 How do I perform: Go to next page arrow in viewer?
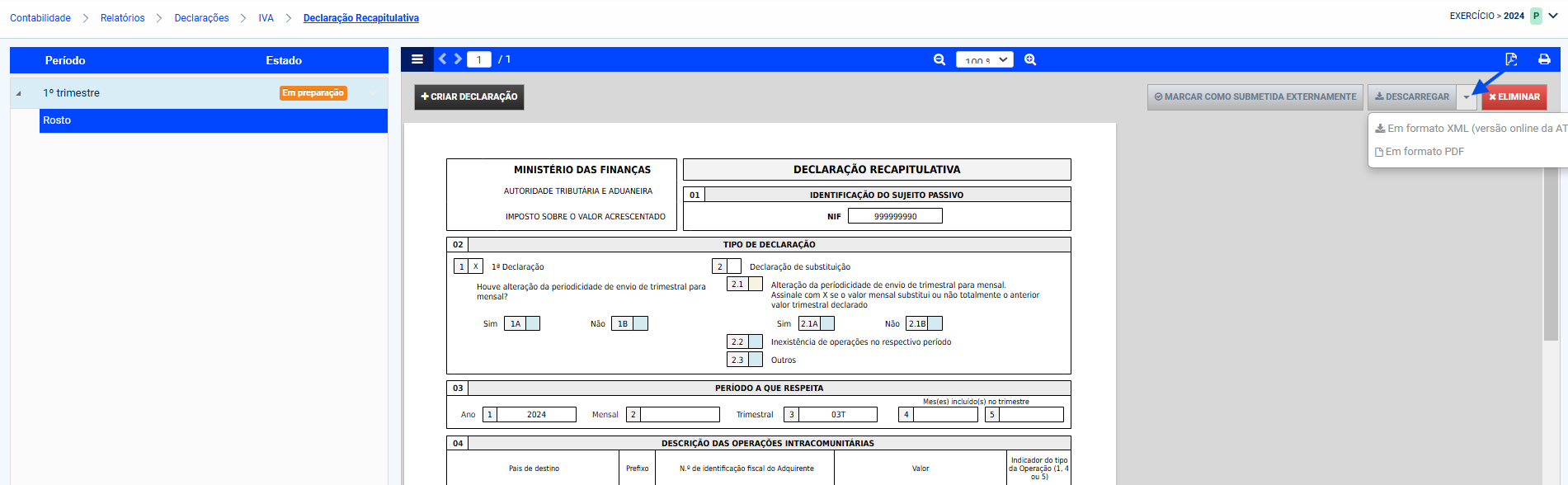(458, 59)
